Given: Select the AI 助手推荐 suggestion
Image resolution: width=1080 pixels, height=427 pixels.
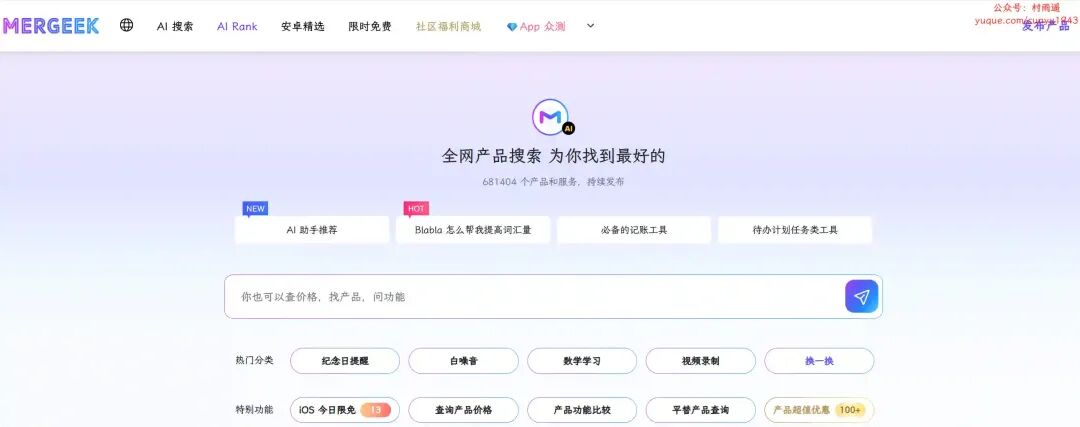Looking at the screenshot, I should (x=312, y=230).
